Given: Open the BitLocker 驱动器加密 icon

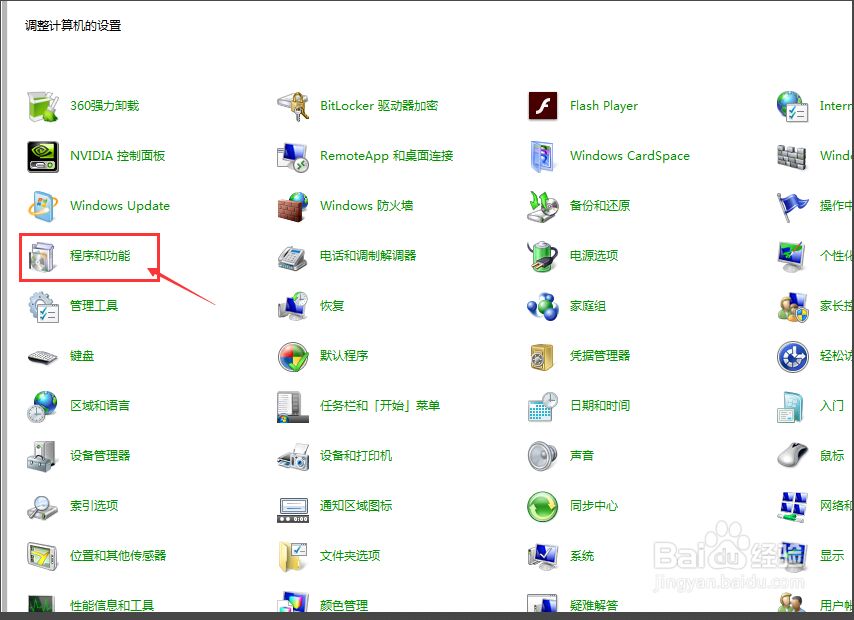Looking at the screenshot, I should coord(292,106).
